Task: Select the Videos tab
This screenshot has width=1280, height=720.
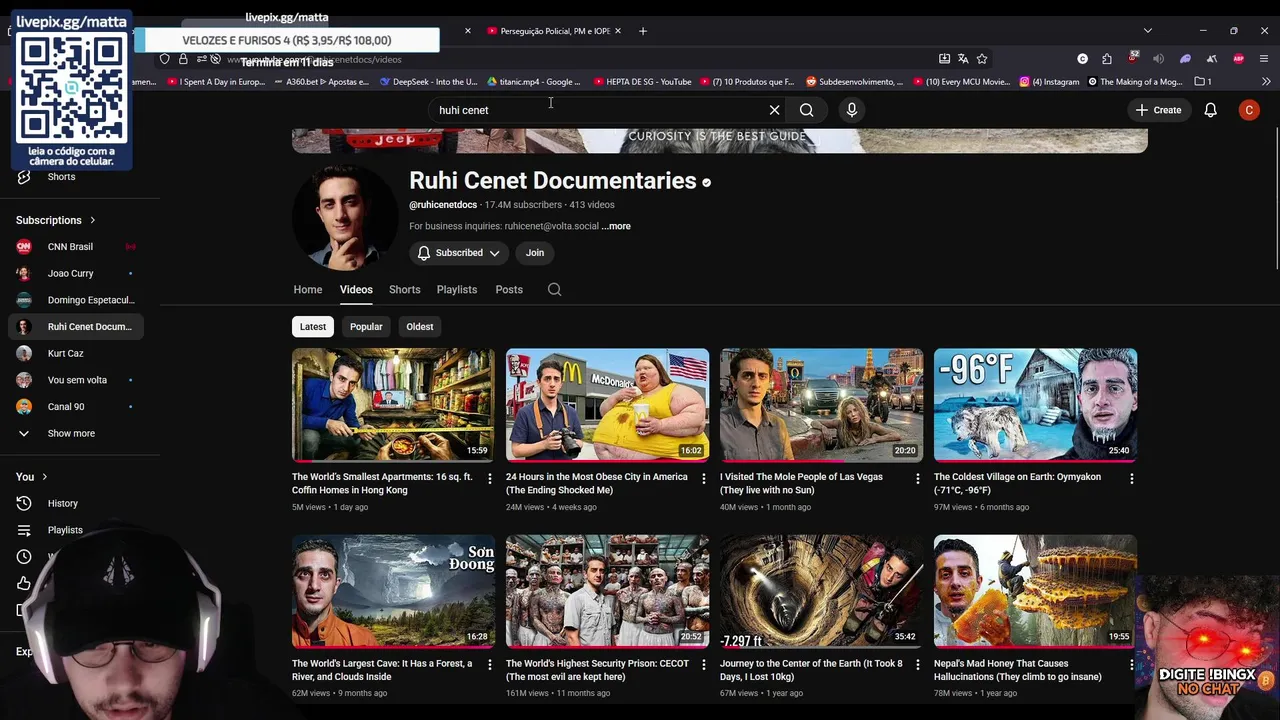Action: [x=356, y=290]
